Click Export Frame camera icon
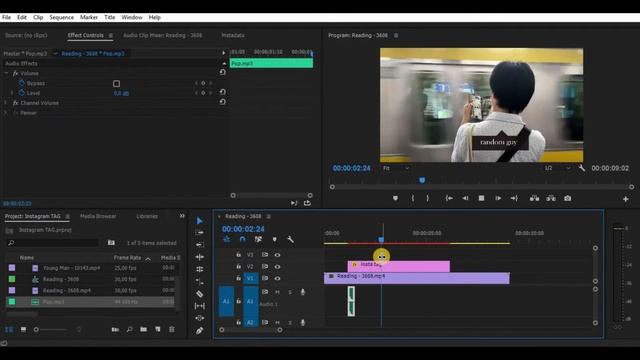The width and height of the screenshot is (640, 360). pos(567,198)
